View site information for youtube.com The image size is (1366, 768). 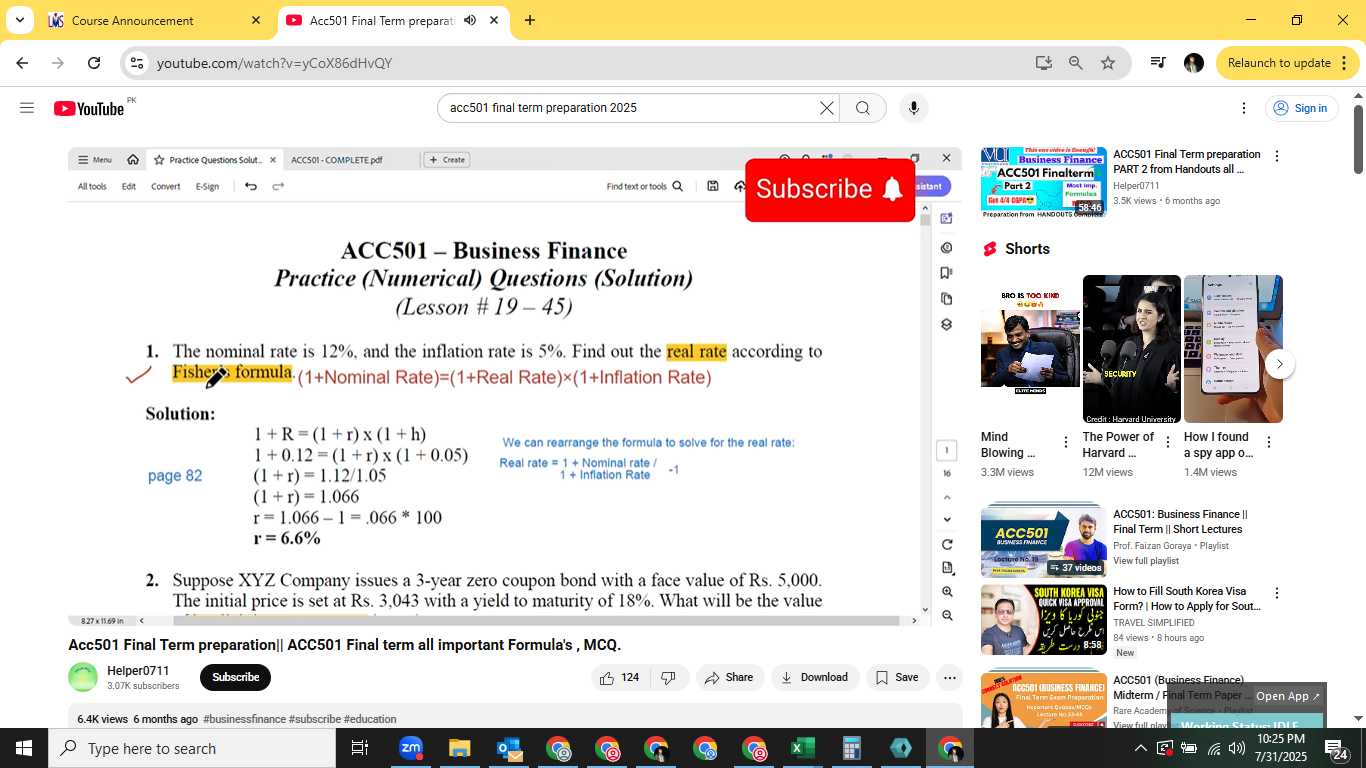point(137,63)
